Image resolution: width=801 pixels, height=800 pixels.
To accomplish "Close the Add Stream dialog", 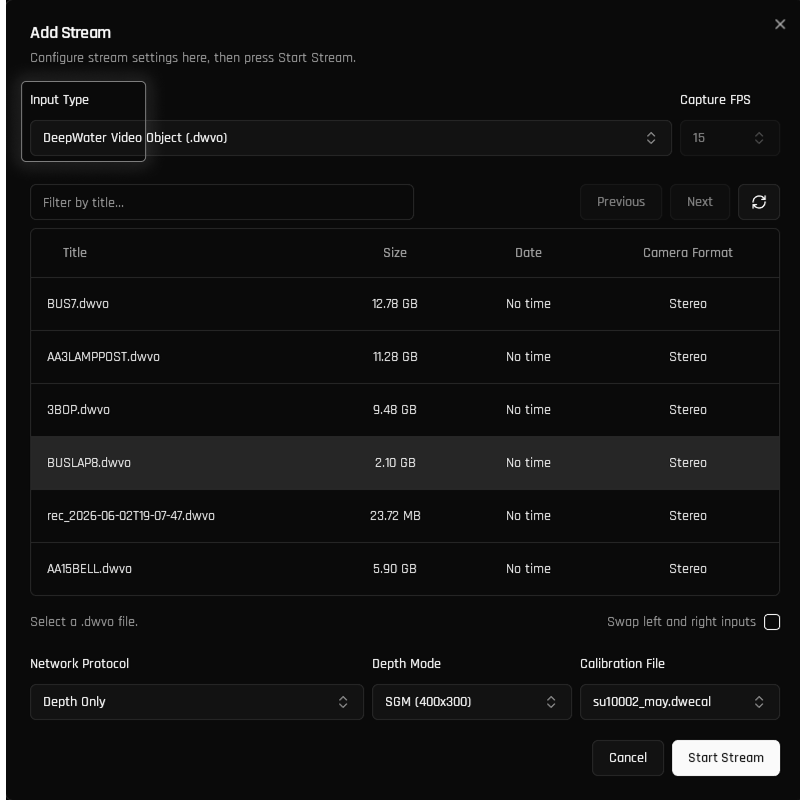I will pos(780,24).
